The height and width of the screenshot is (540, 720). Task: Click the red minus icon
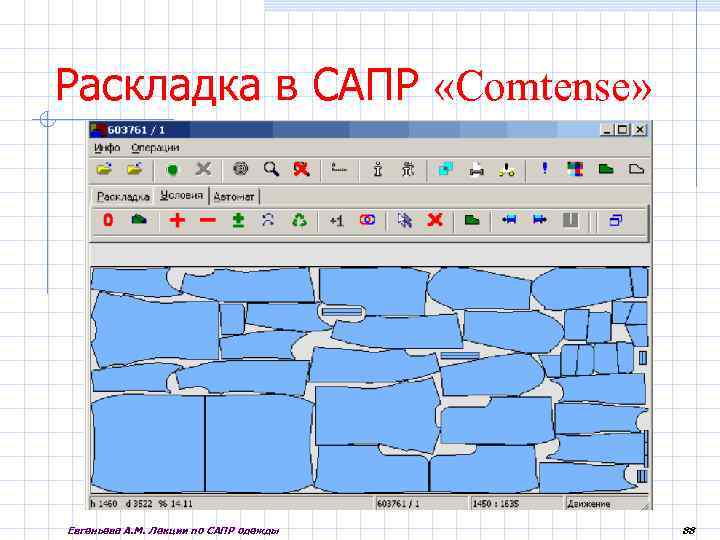pos(208,220)
